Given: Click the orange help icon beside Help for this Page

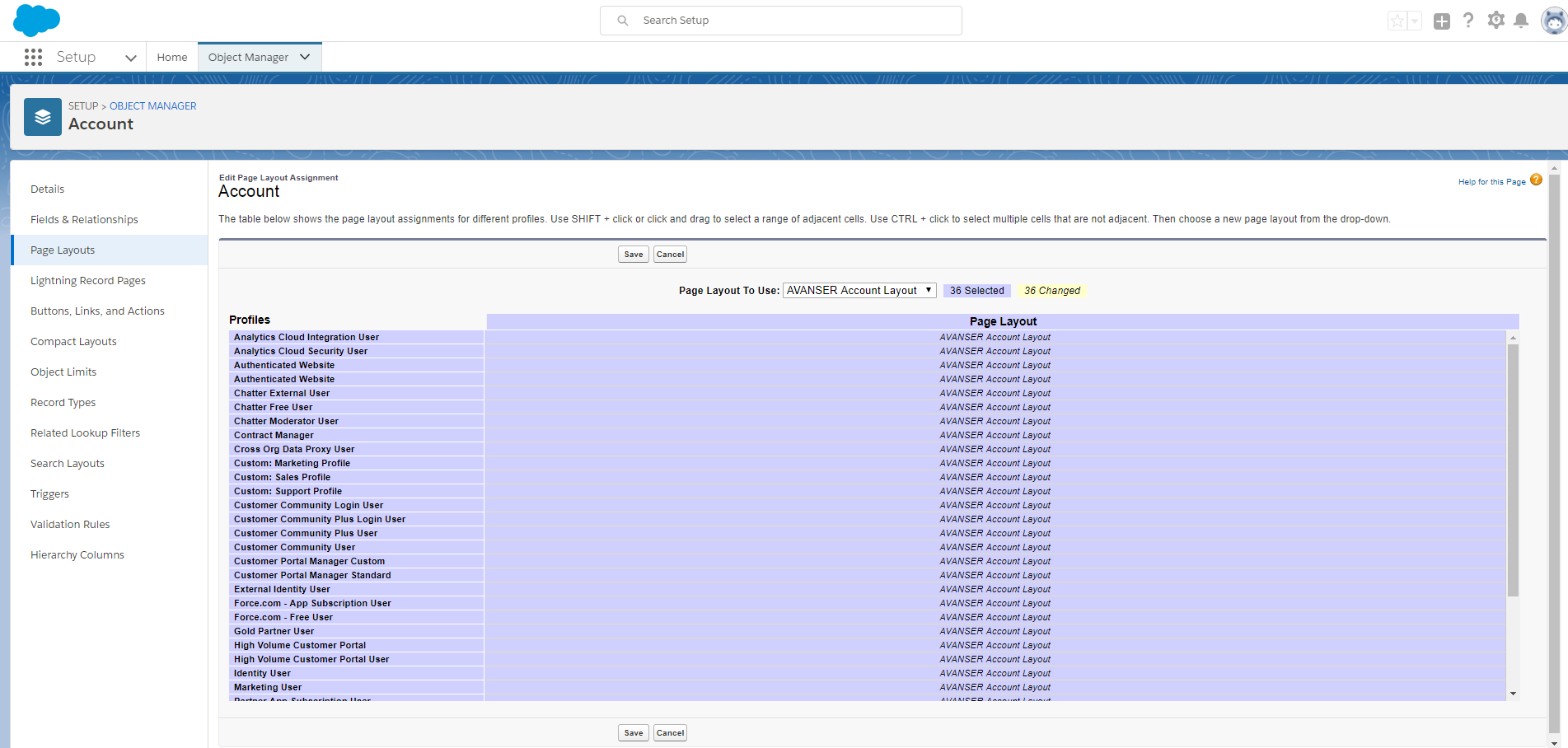Looking at the screenshot, I should (x=1536, y=180).
